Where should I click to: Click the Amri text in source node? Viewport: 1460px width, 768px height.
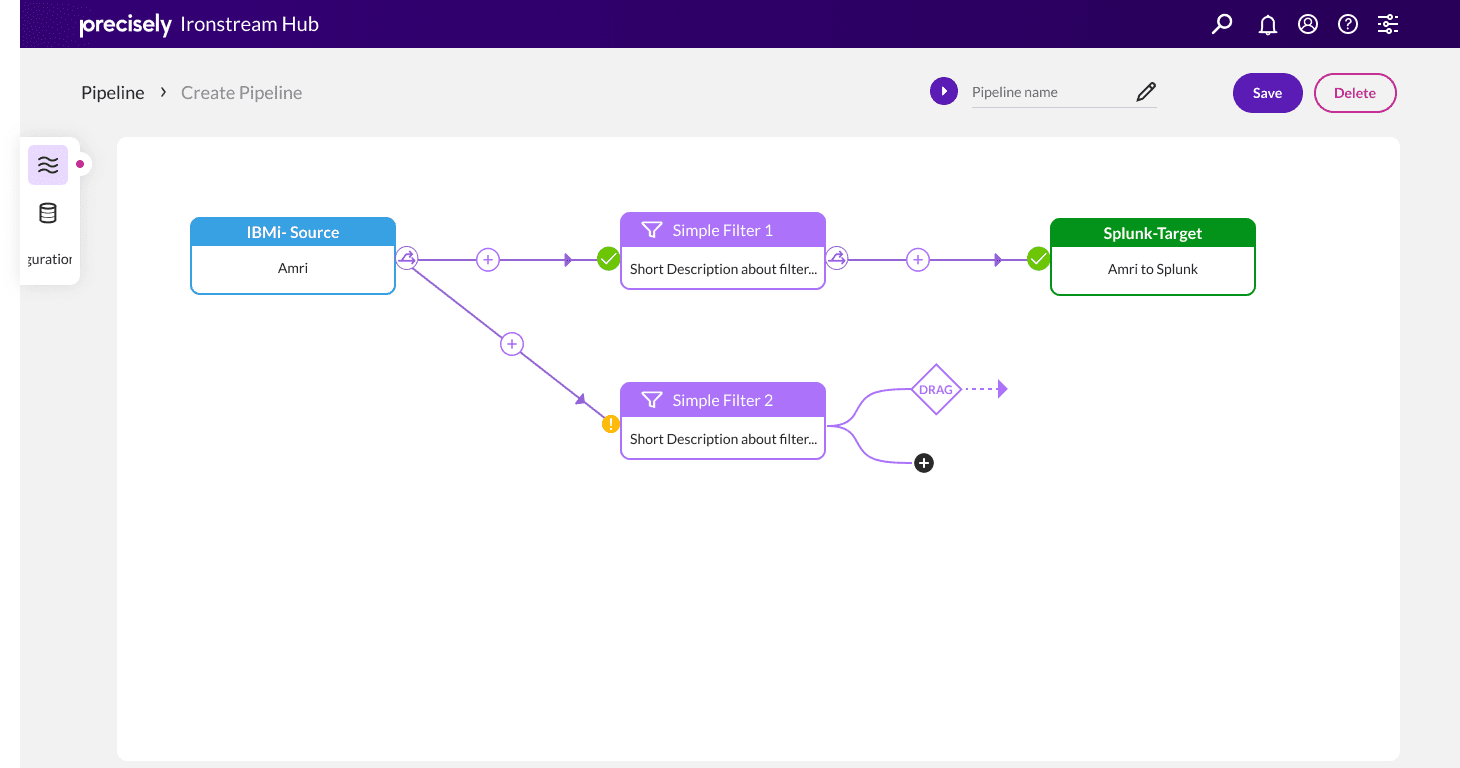[x=293, y=268]
